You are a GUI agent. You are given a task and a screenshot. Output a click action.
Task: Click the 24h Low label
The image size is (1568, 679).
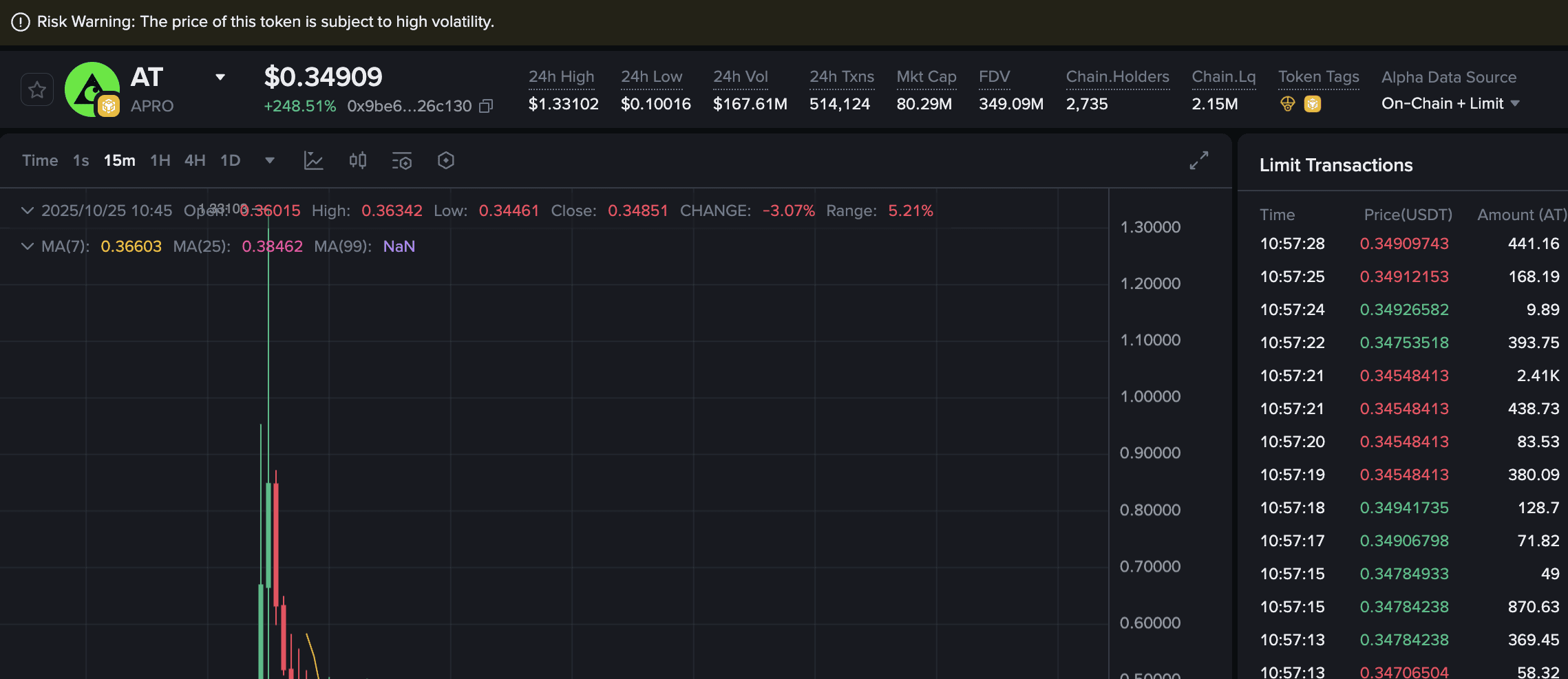tap(652, 77)
